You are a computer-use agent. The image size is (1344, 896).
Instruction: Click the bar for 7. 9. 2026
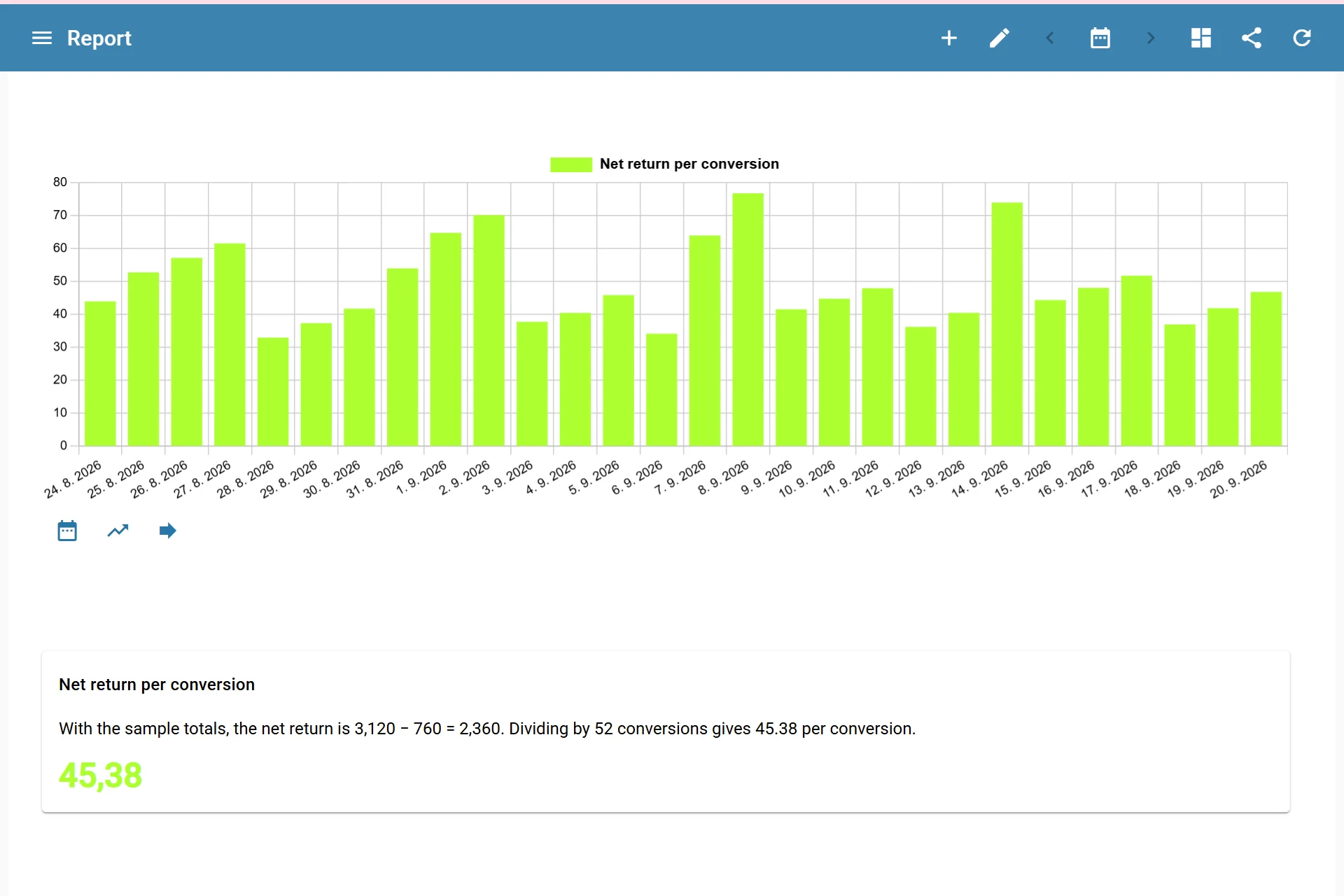[x=705, y=341]
